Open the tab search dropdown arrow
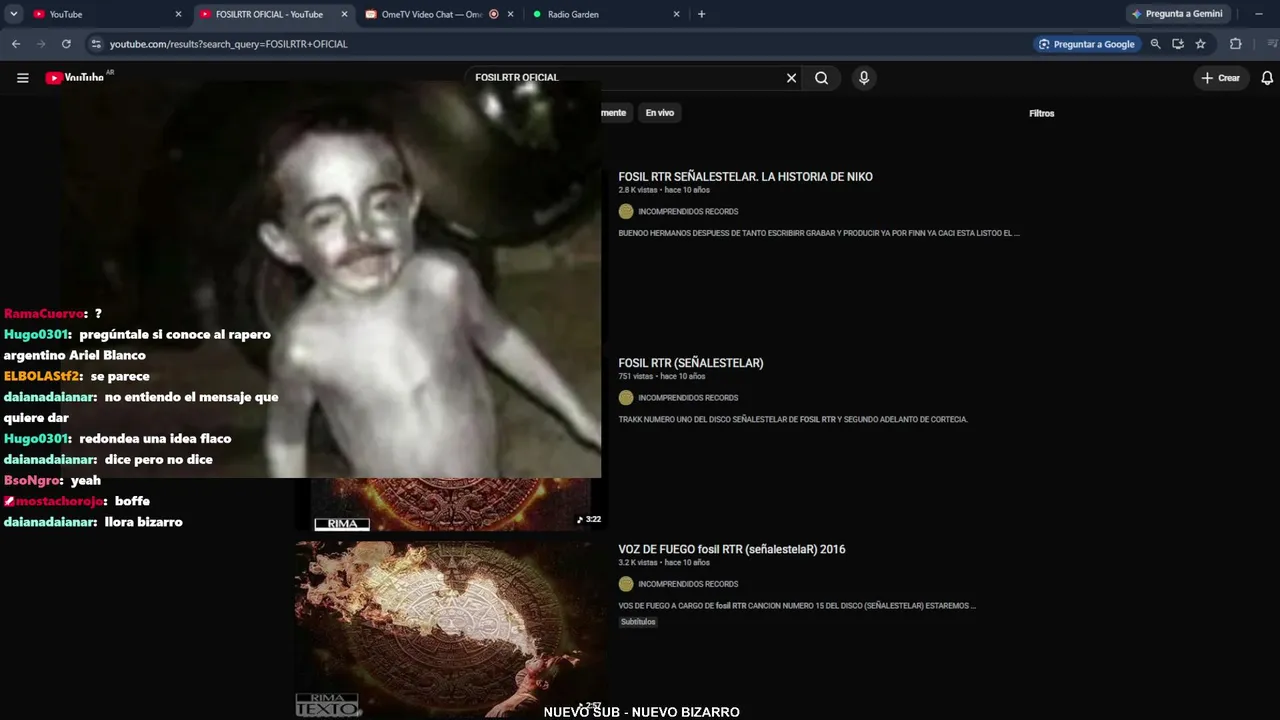Screen dimensions: 1280x720 pos(14,14)
